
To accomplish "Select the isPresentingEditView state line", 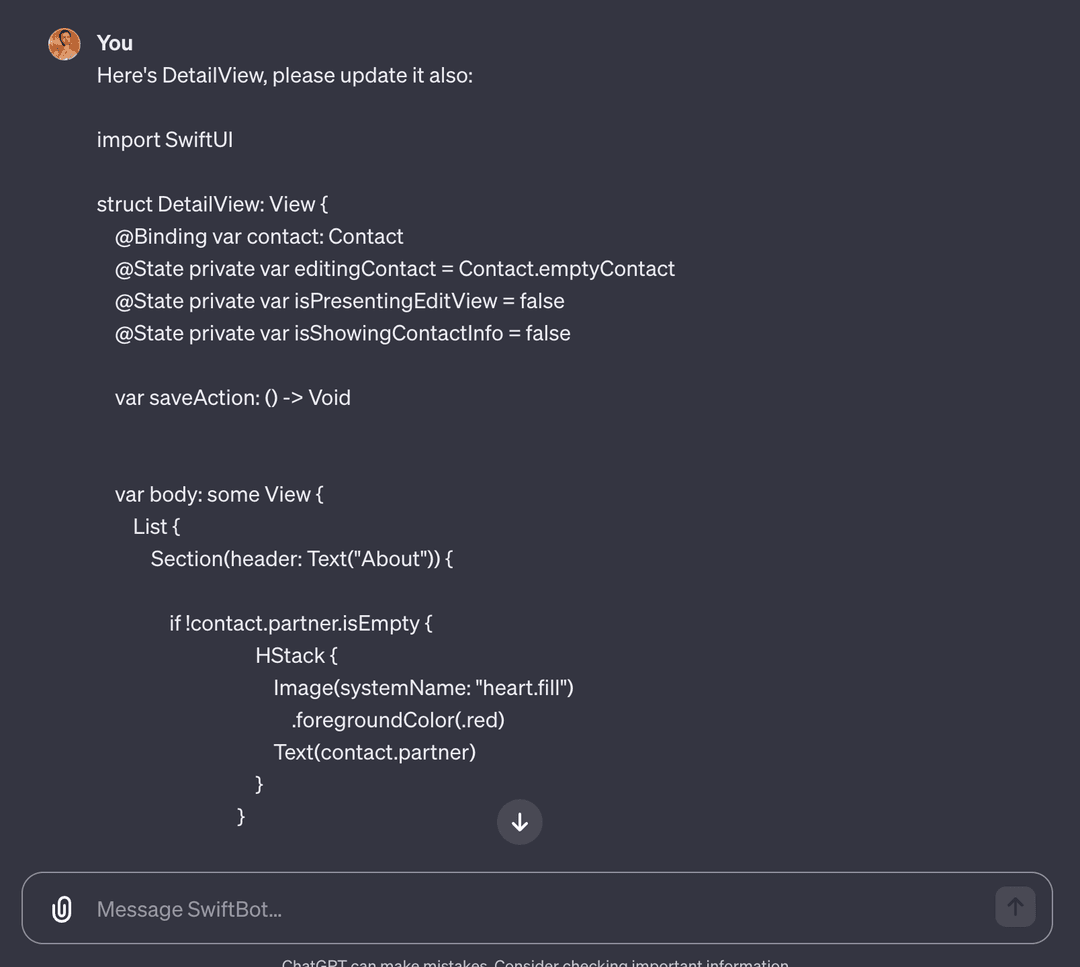I will click(340, 300).
